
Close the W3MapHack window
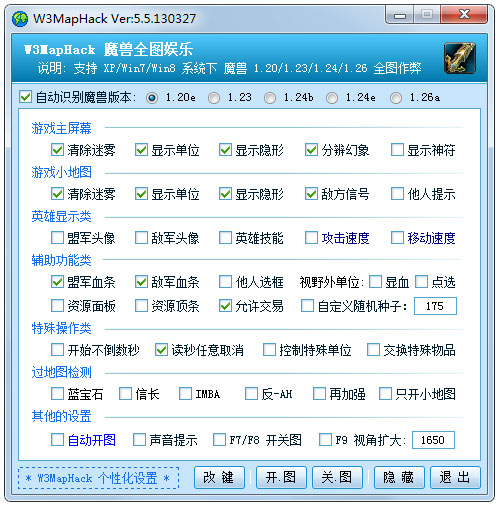(x=464, y=15)
